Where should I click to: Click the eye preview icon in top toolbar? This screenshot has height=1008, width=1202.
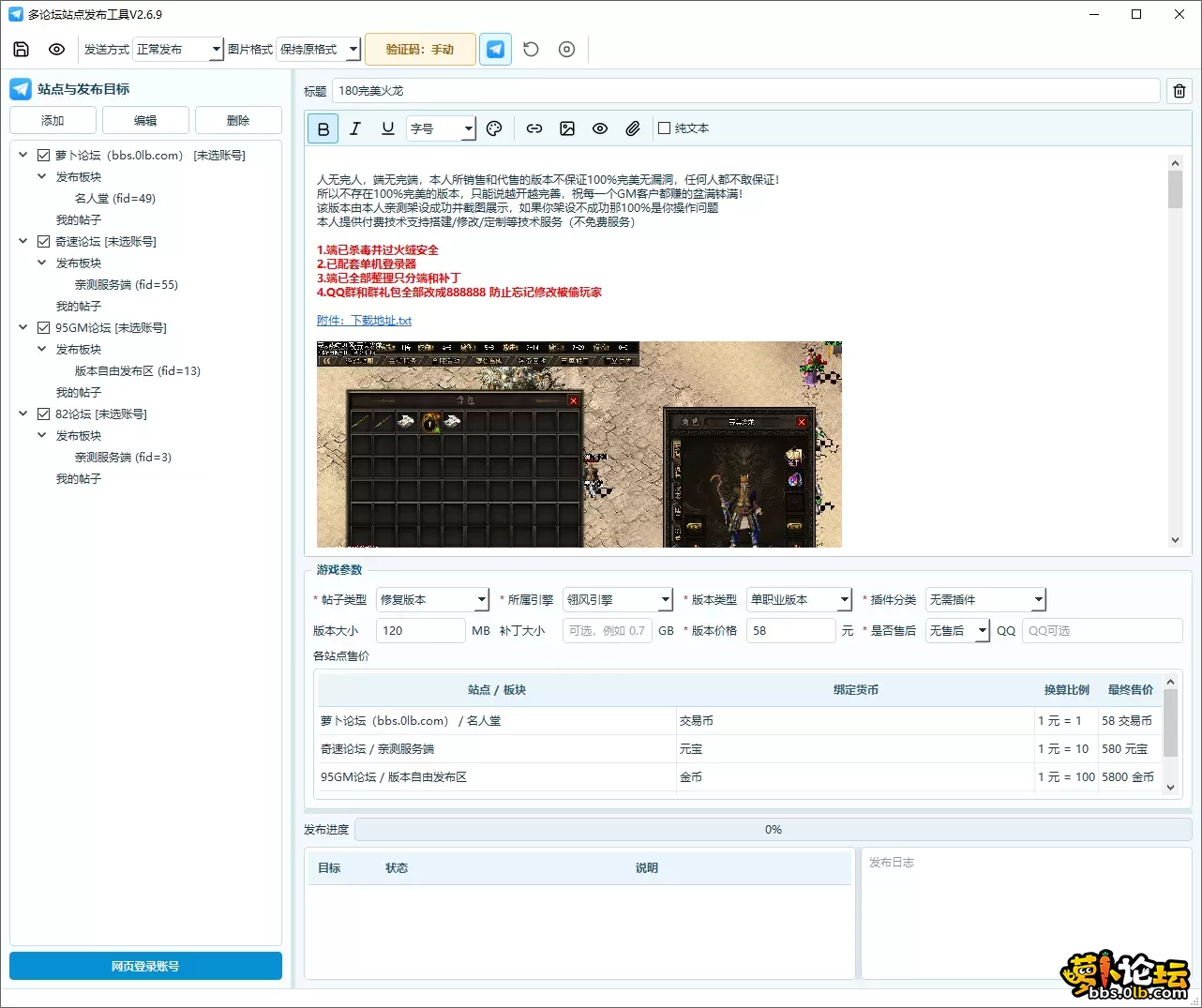click(x=56, y=50)
